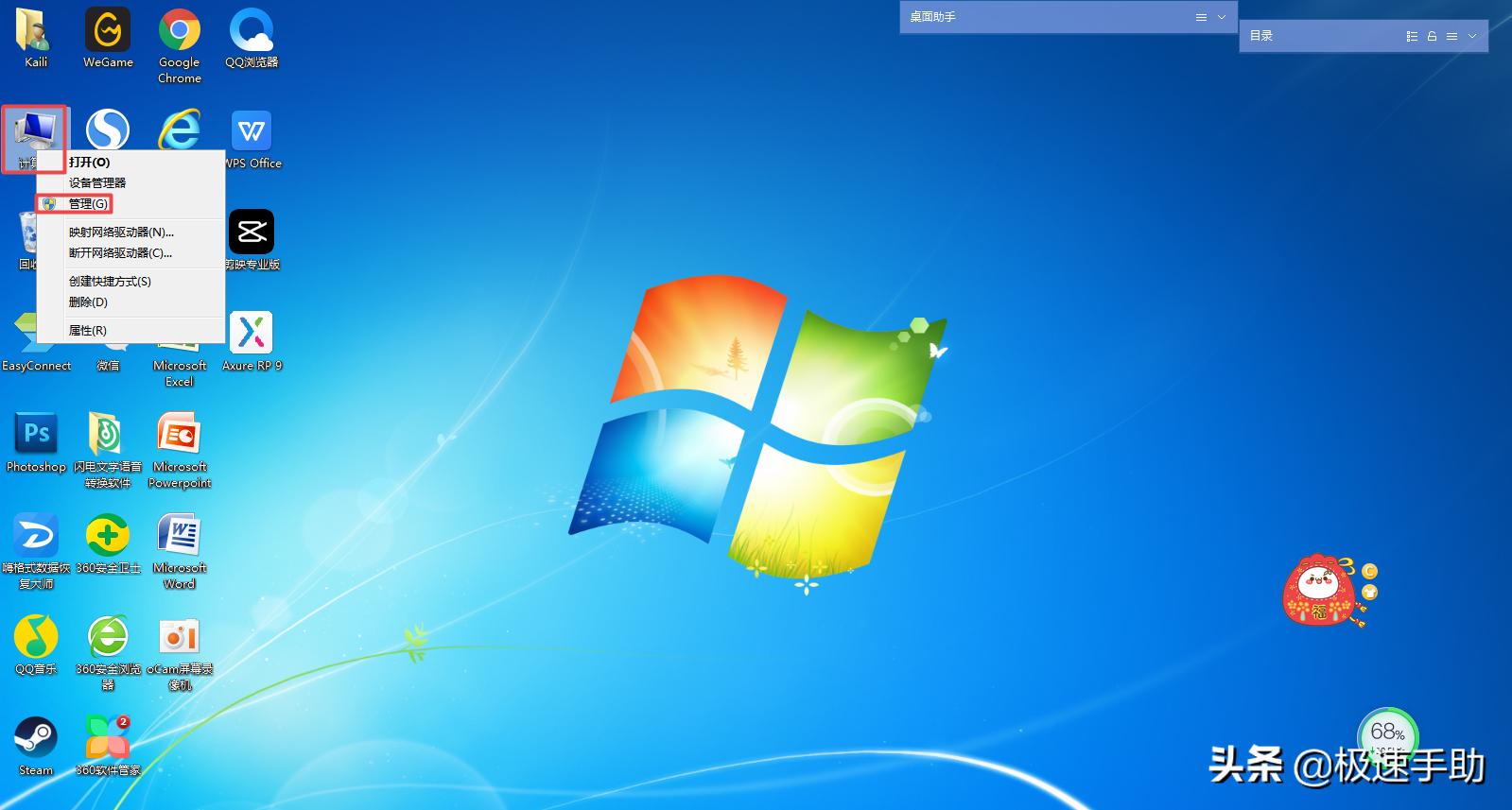This screenshot has height=810, width=1512.
Task: Click the red lucky-bag desktop pet
Action: pyautogui.click(x=1320, y=592)
